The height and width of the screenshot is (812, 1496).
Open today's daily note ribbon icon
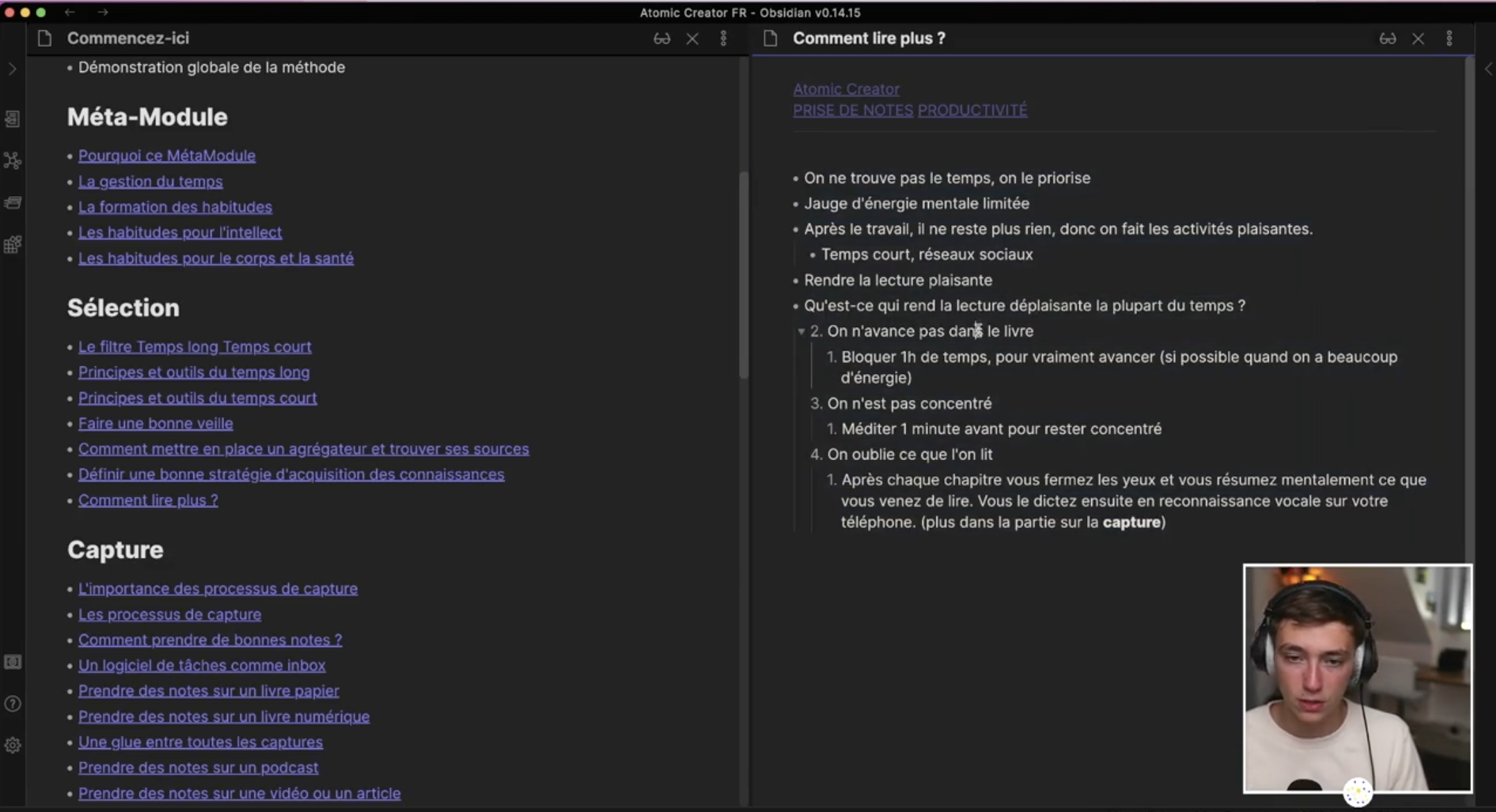[x=12, y=203]
